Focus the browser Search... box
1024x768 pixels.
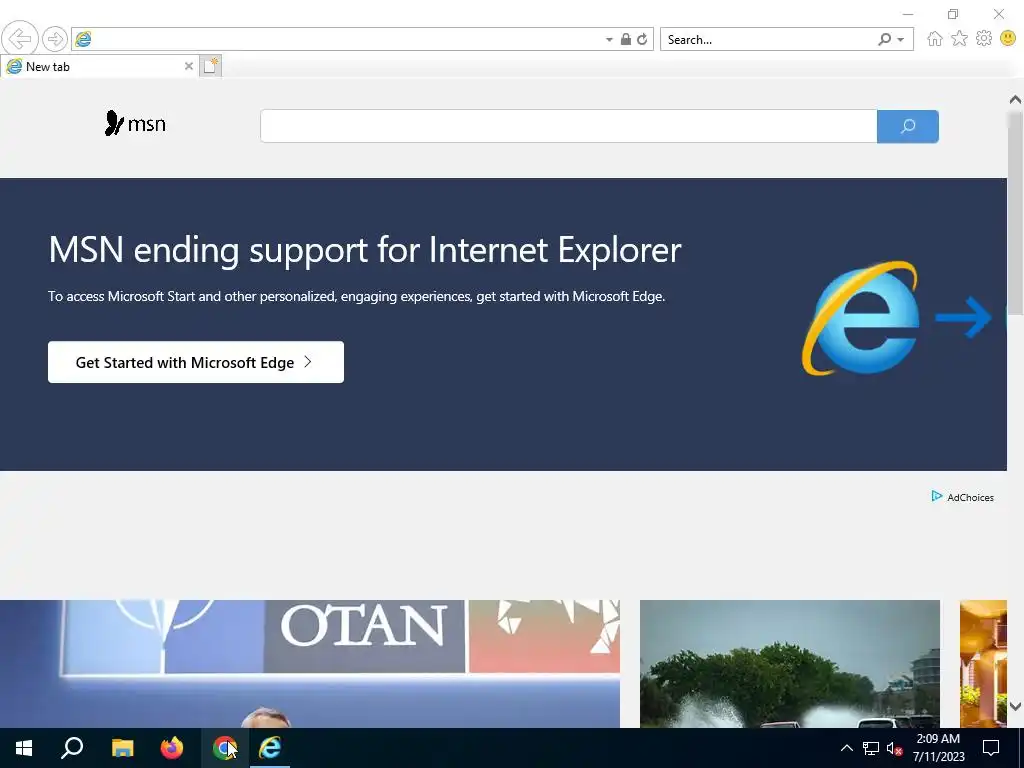pyautogui.click(x=767, y=40)
